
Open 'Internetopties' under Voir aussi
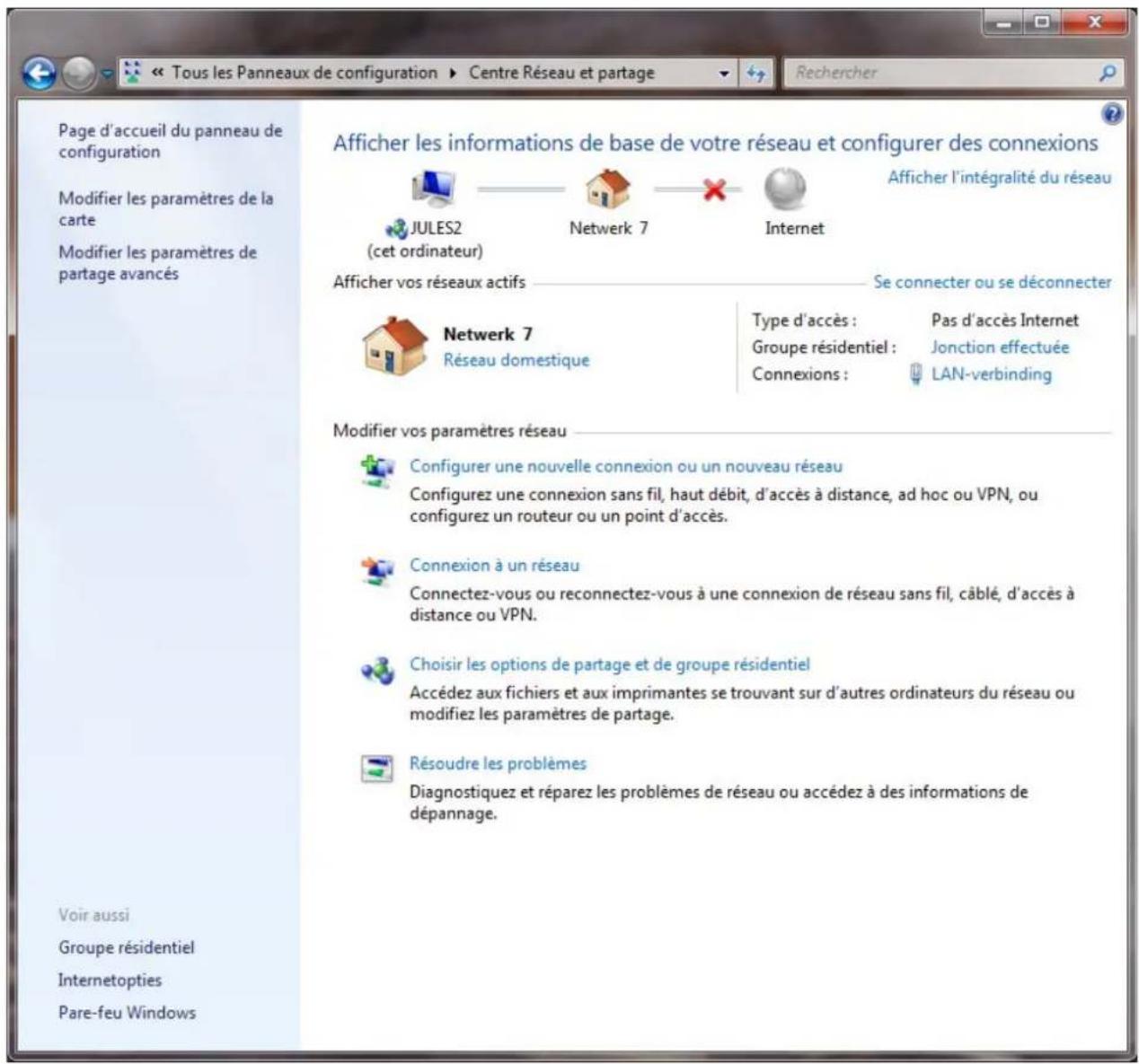pos(110,980)
